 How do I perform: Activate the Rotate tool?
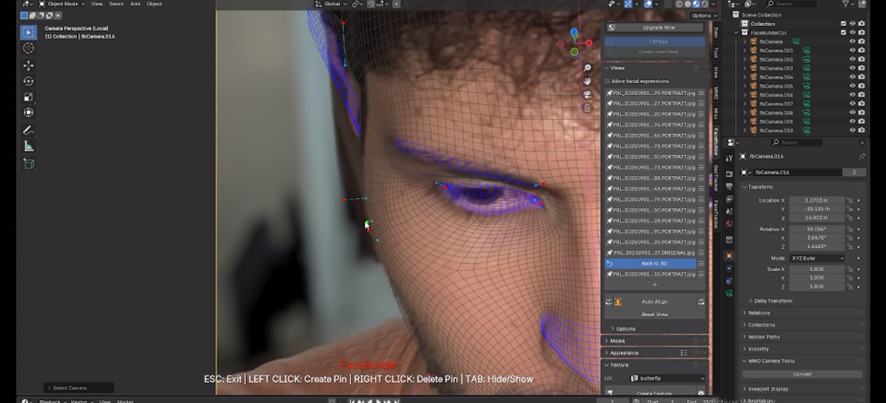[28, 81]
